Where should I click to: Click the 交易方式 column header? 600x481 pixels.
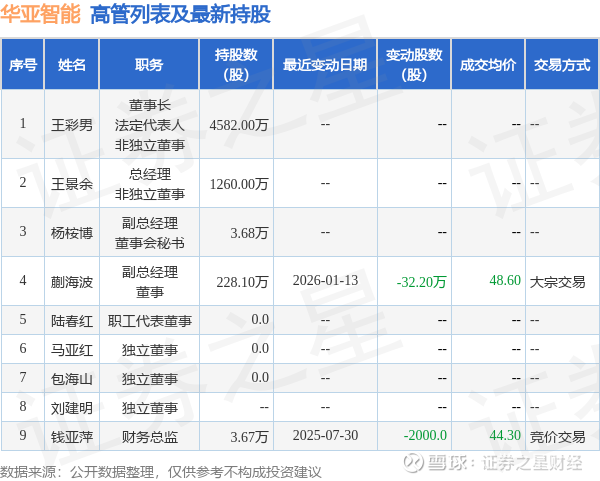(x=562, y=64)
